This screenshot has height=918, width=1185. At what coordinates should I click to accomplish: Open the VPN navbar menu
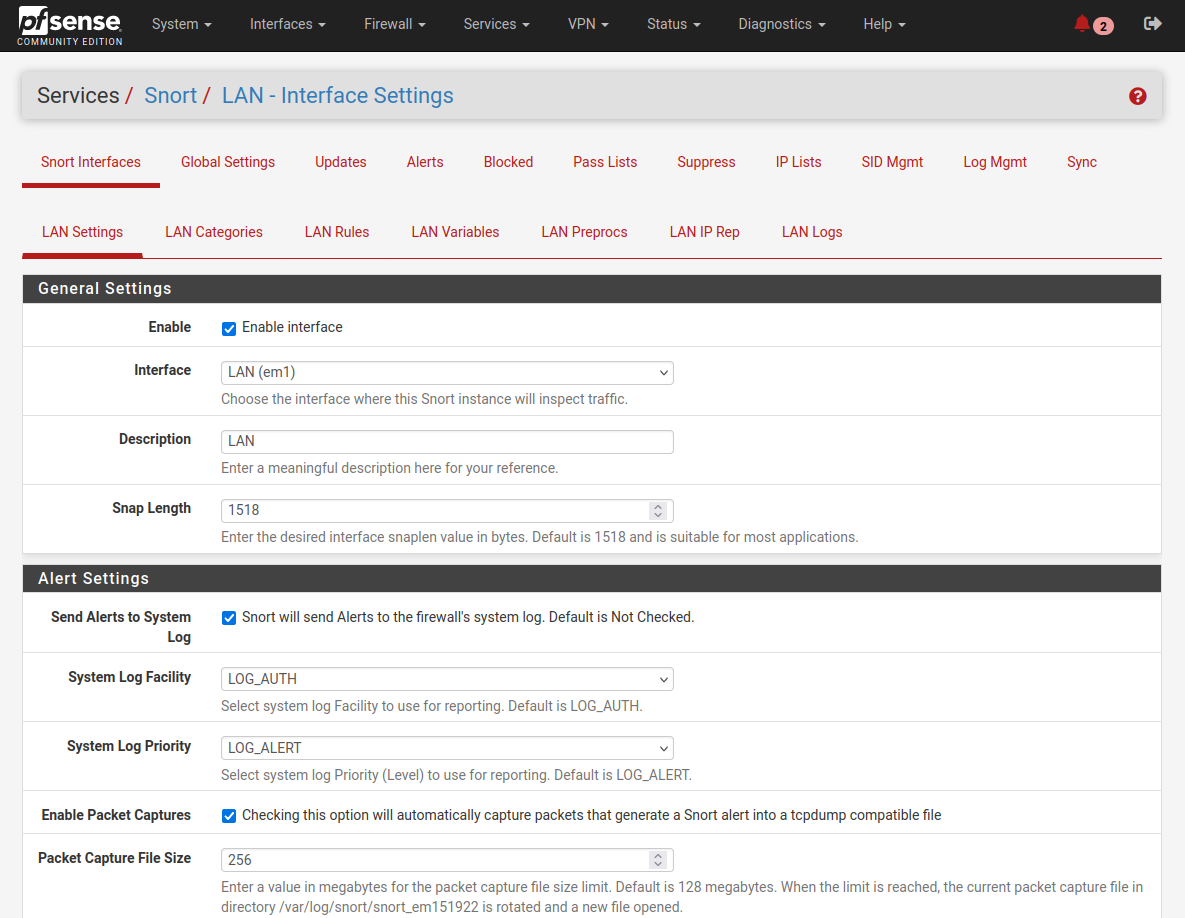click(x=587, y=24)
